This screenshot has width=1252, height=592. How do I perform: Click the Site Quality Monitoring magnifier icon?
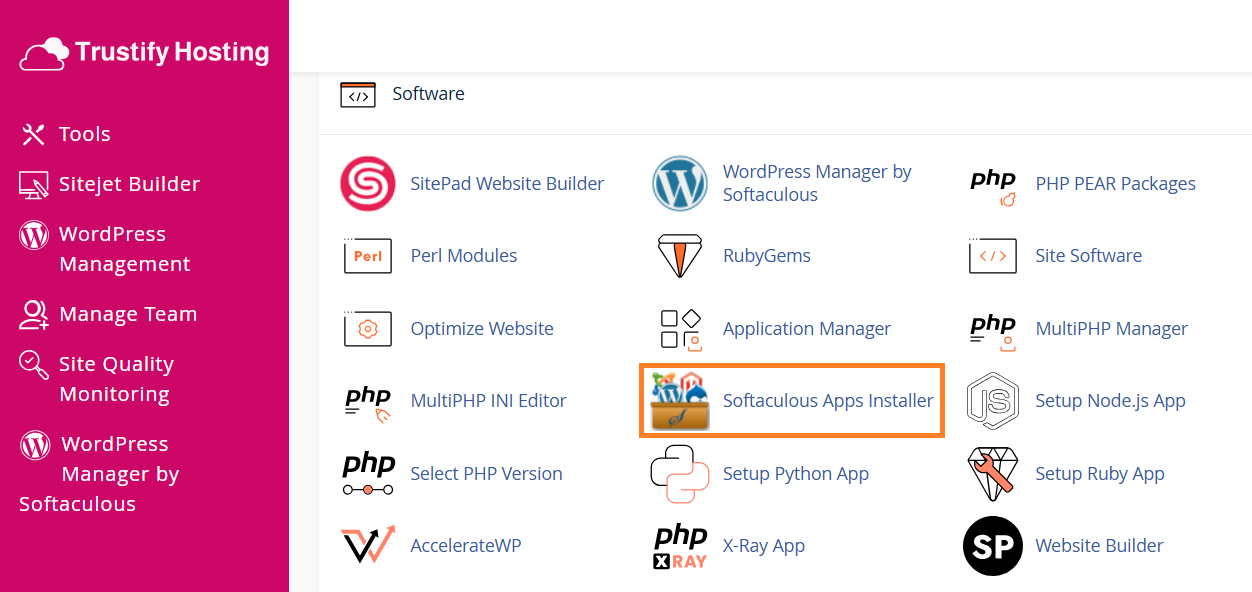point(34,365)
